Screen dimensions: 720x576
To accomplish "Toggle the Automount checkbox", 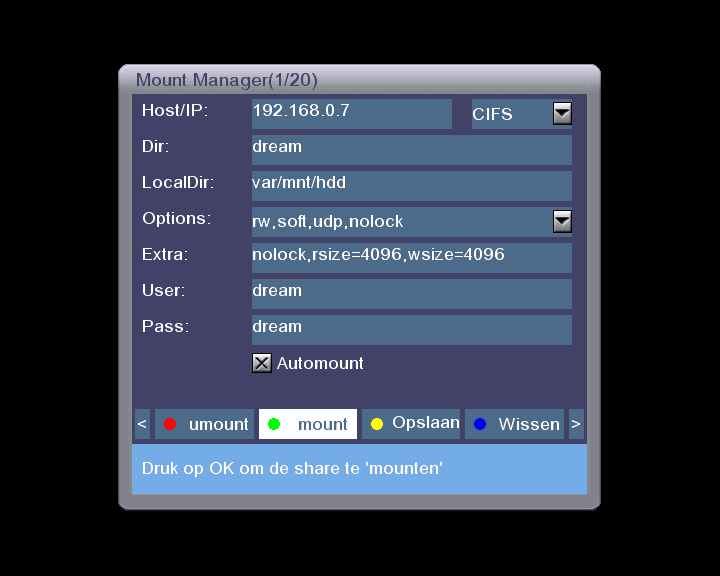I will 262,363.
